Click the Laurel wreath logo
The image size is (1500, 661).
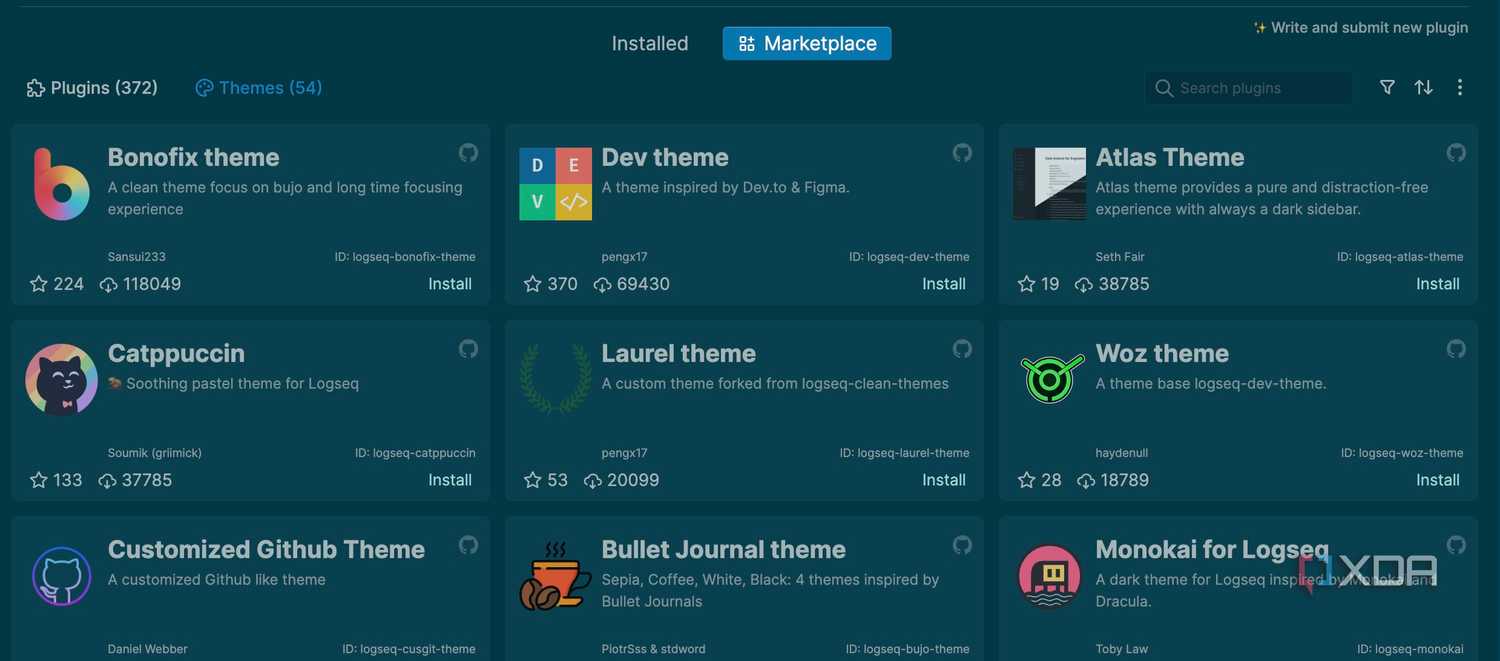(x=555, y=379)
